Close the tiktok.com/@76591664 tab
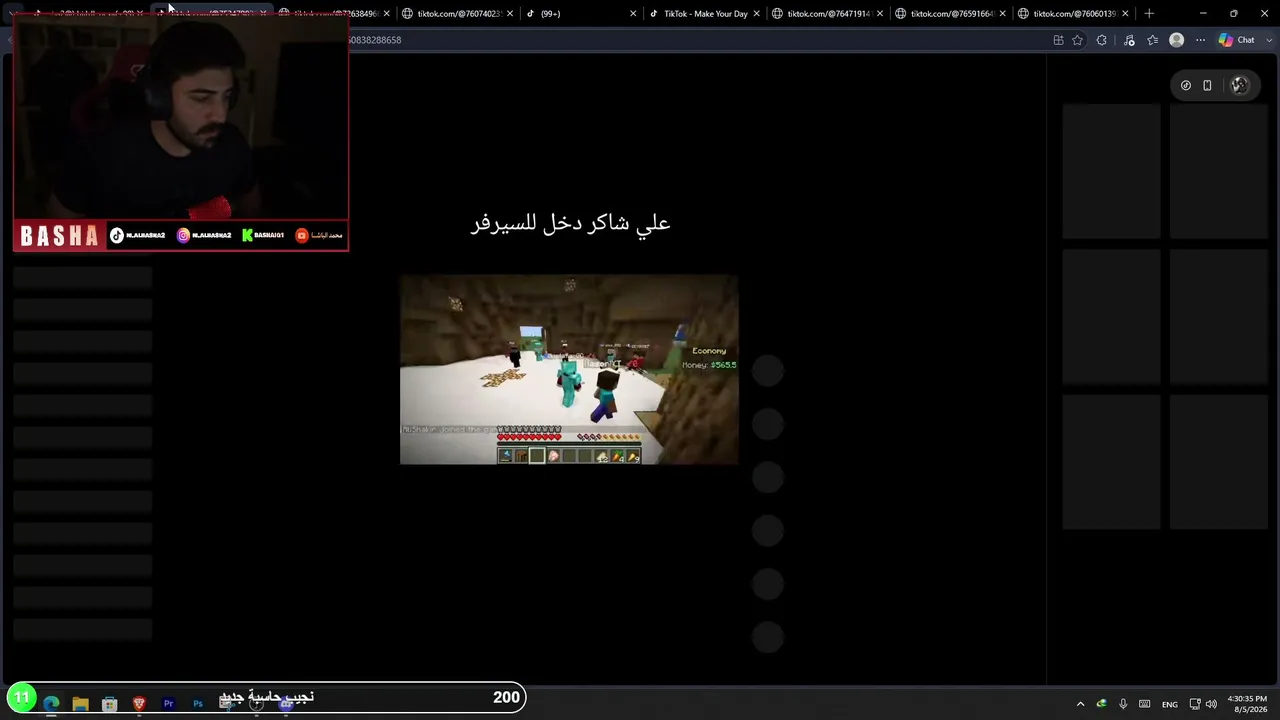Viewport: 1280px width, 720px height. tap(1002, 14)
